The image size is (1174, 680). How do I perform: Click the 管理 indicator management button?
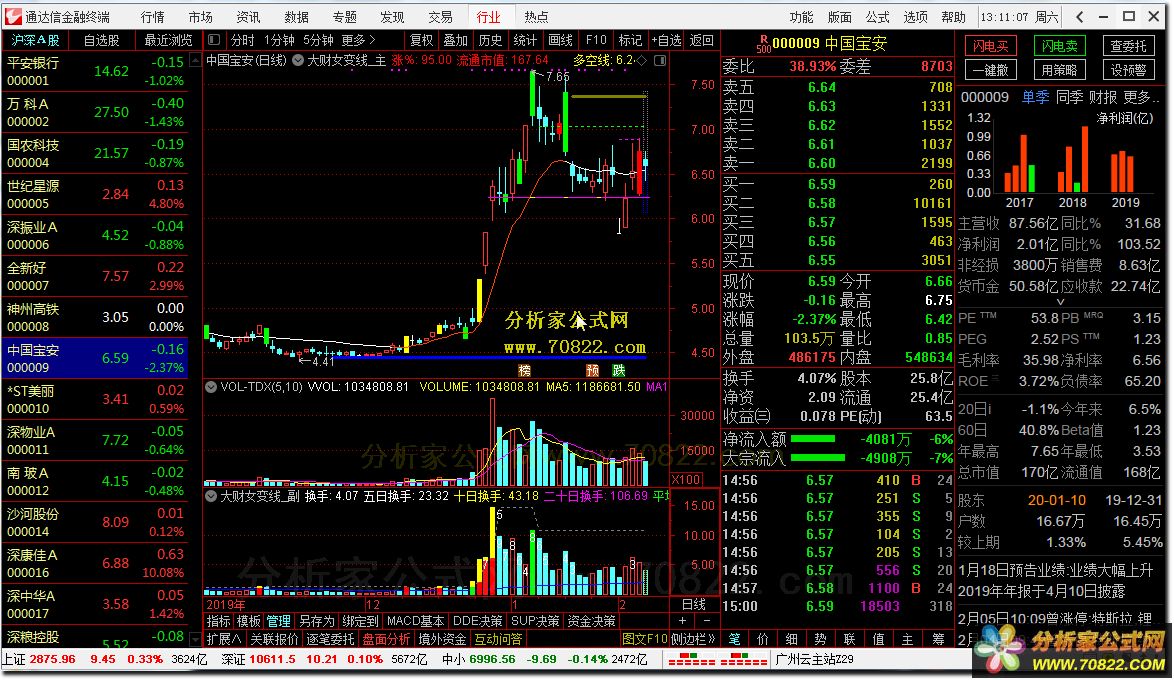click(279, 621)
